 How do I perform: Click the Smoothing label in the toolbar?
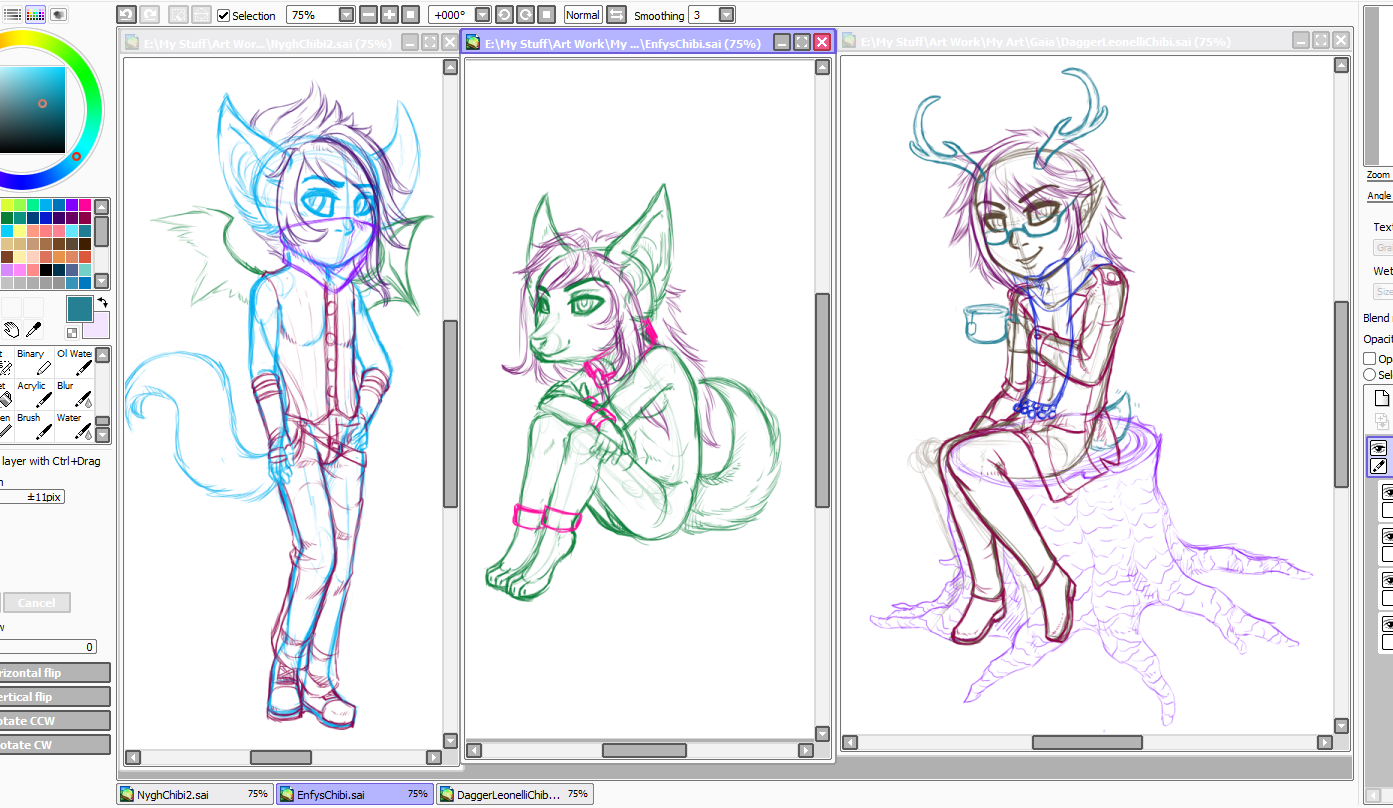pyautogui.click(x=659, y=16)
